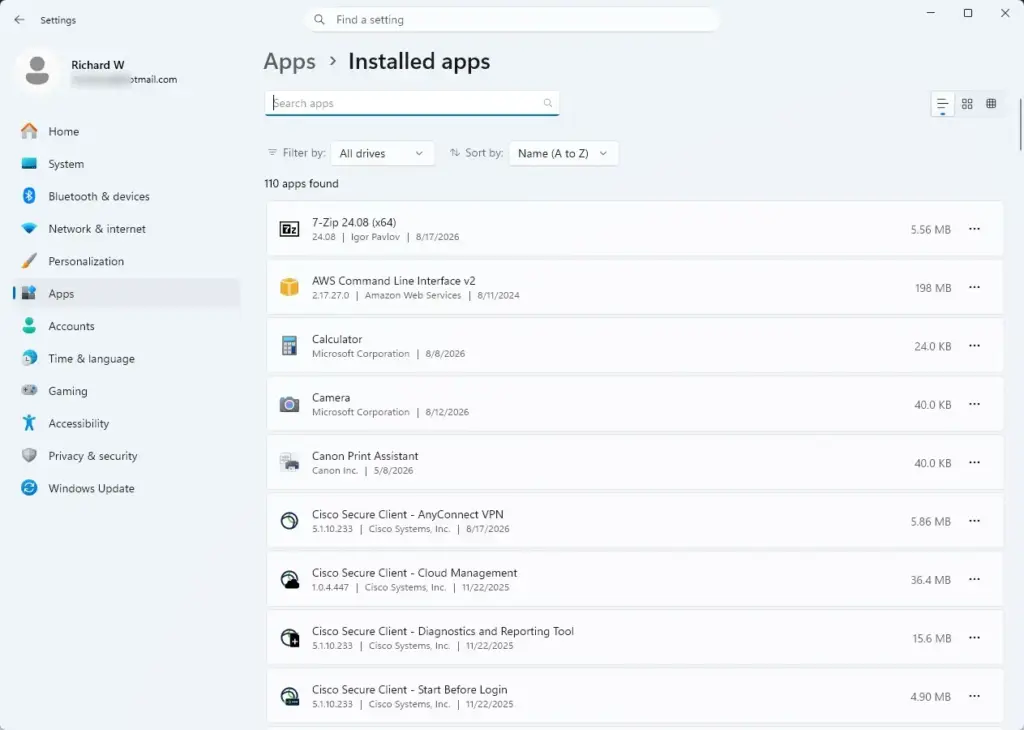Open the Filter by All drives dropdown
The image size is (1024, 730).
(x=382, y=153)
